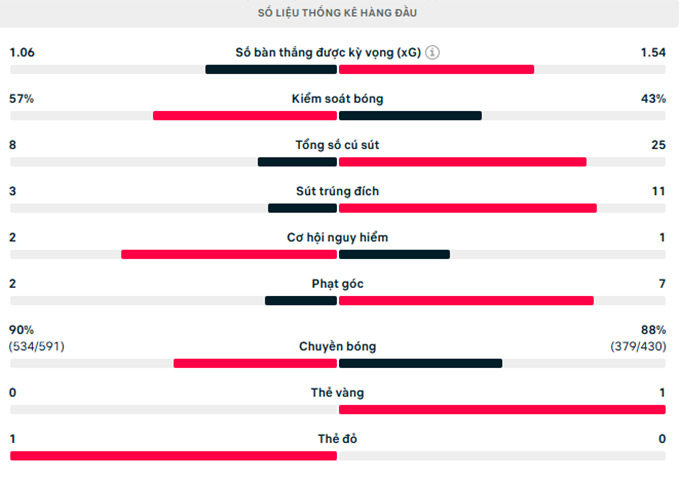Click the xG info icon

[x=432, y=52]
